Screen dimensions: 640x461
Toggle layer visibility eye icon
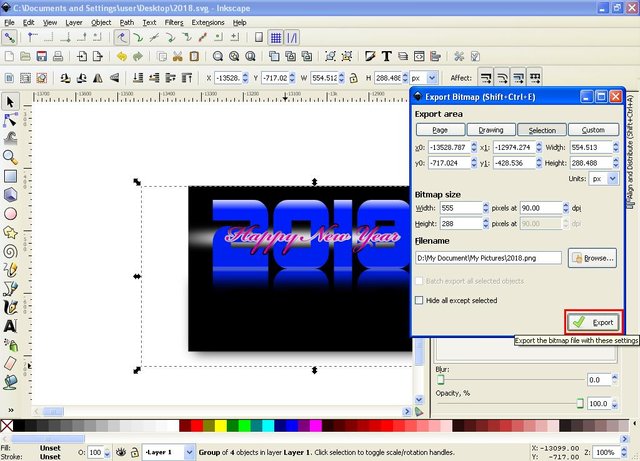(120, 452)
